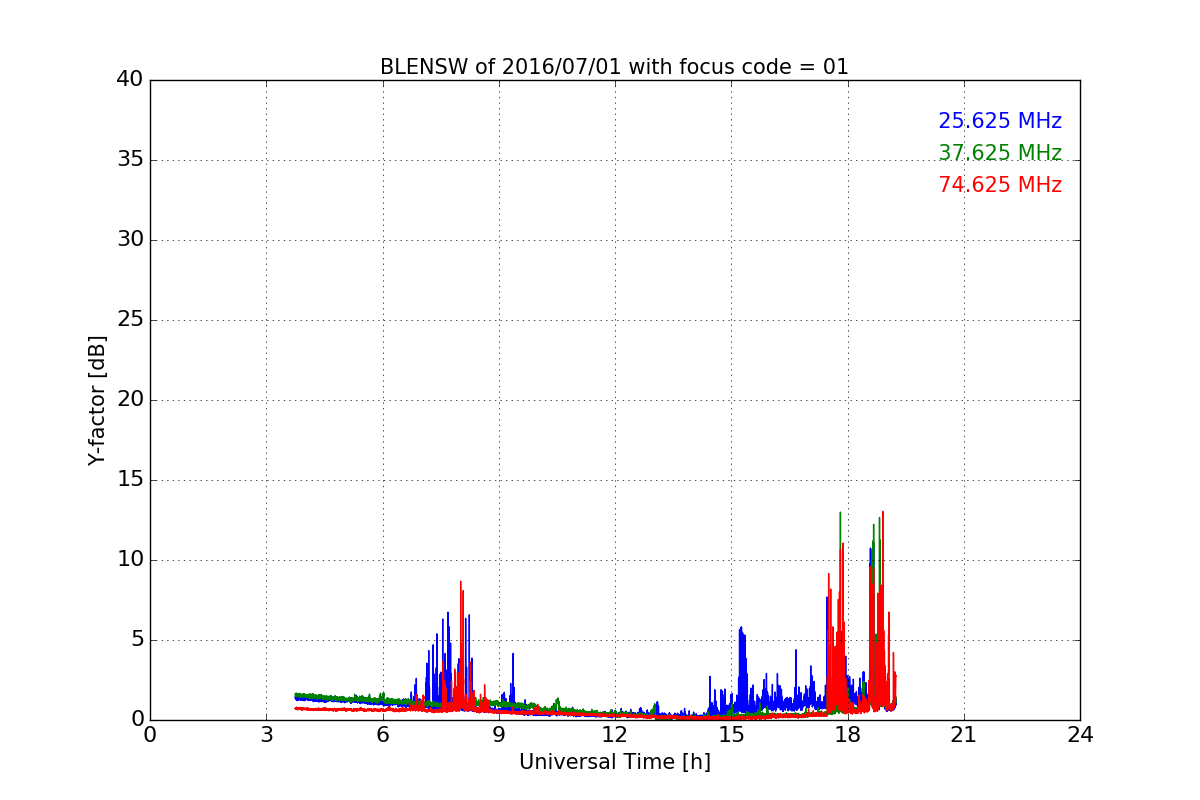Click y-axis tick label '15'
This screenshot has height=800, width=1200.
coord(130,480)
